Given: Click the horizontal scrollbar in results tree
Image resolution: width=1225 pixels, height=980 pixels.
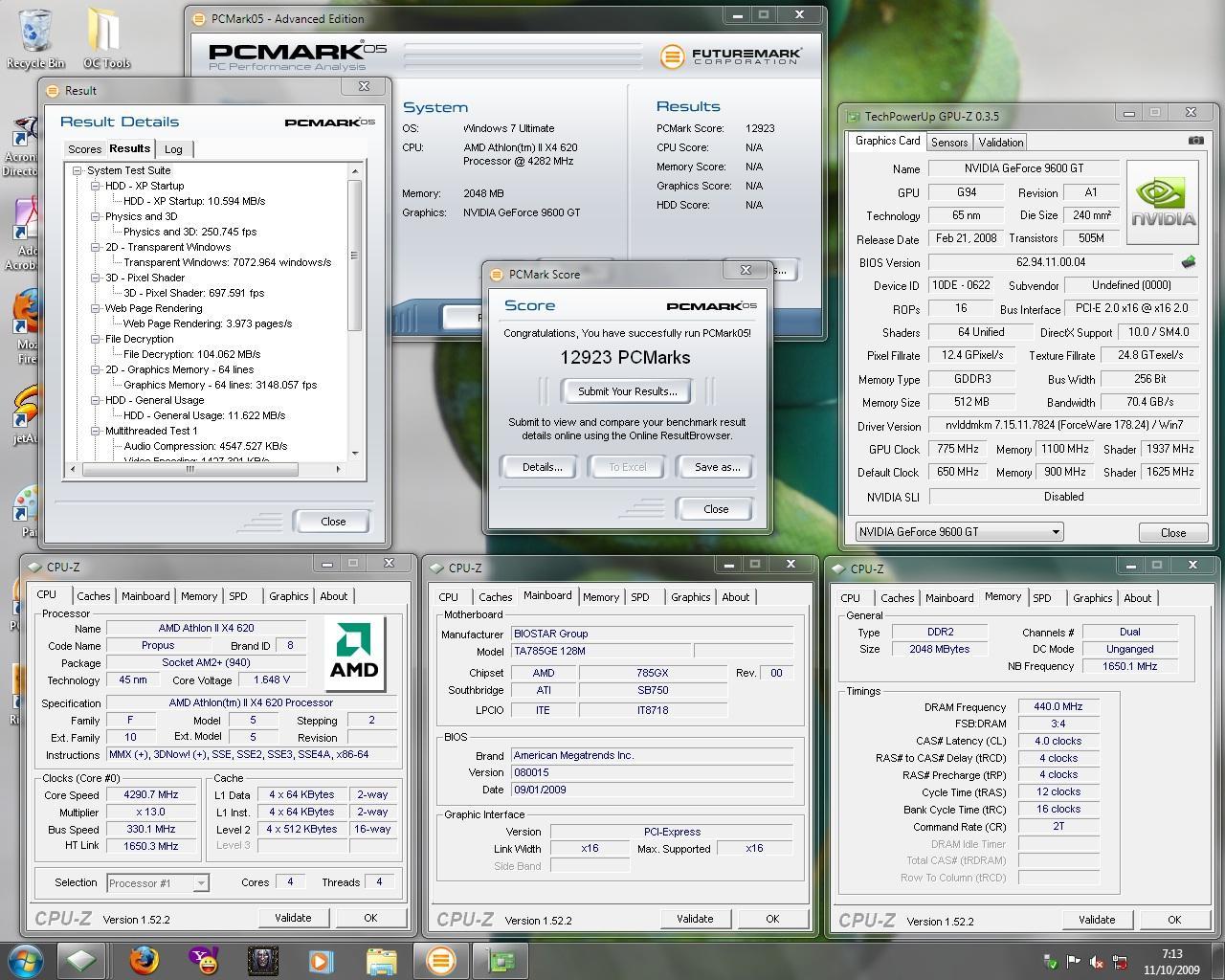Looking at the screenshot, I should [189, 469].
